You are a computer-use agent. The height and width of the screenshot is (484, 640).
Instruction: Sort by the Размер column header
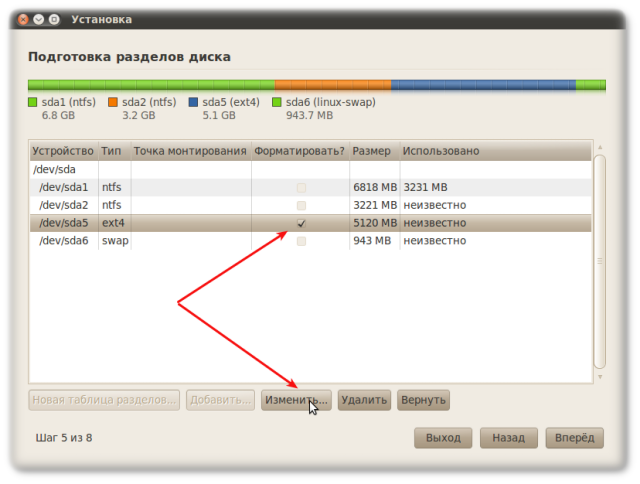(372, 151)
